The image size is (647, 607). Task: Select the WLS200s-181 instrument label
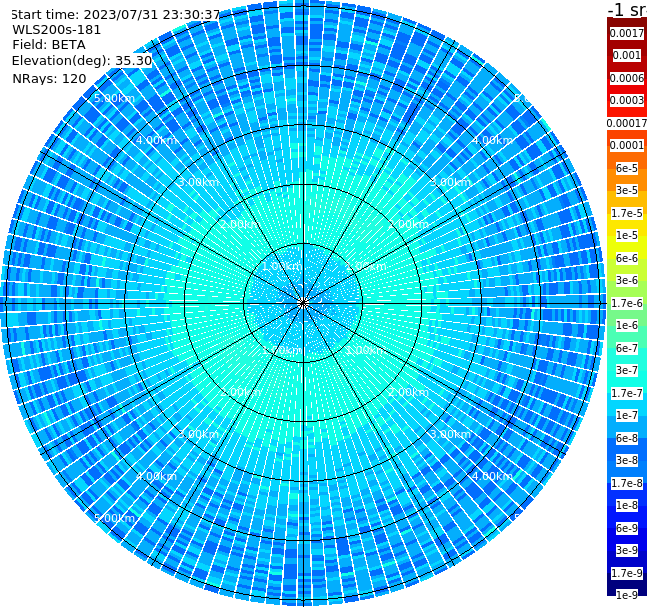(57, 30)
